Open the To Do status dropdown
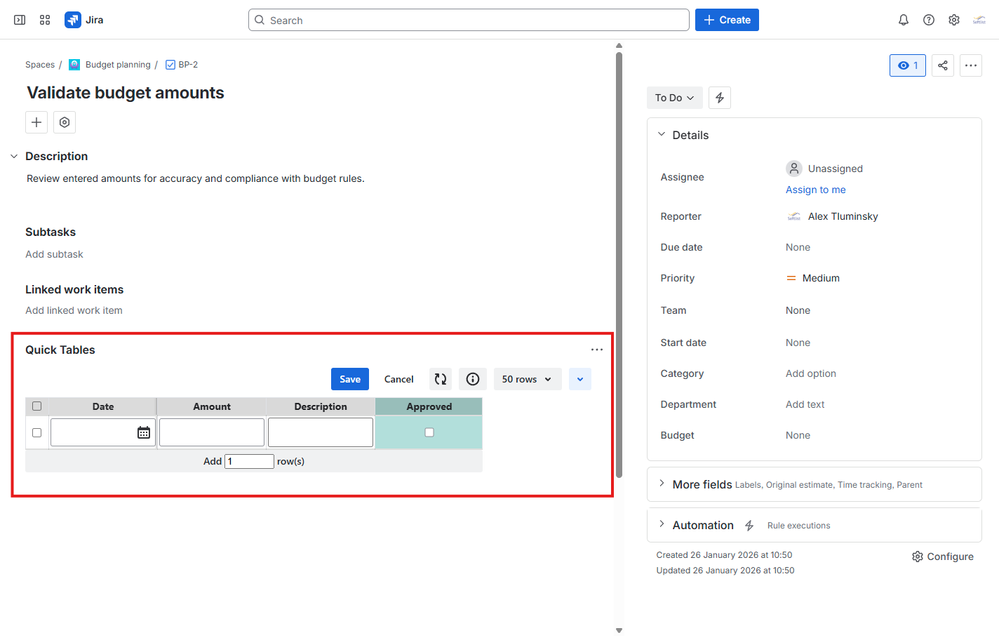The height and width of the screenshot is (636, 999). (x=674, y=98)
